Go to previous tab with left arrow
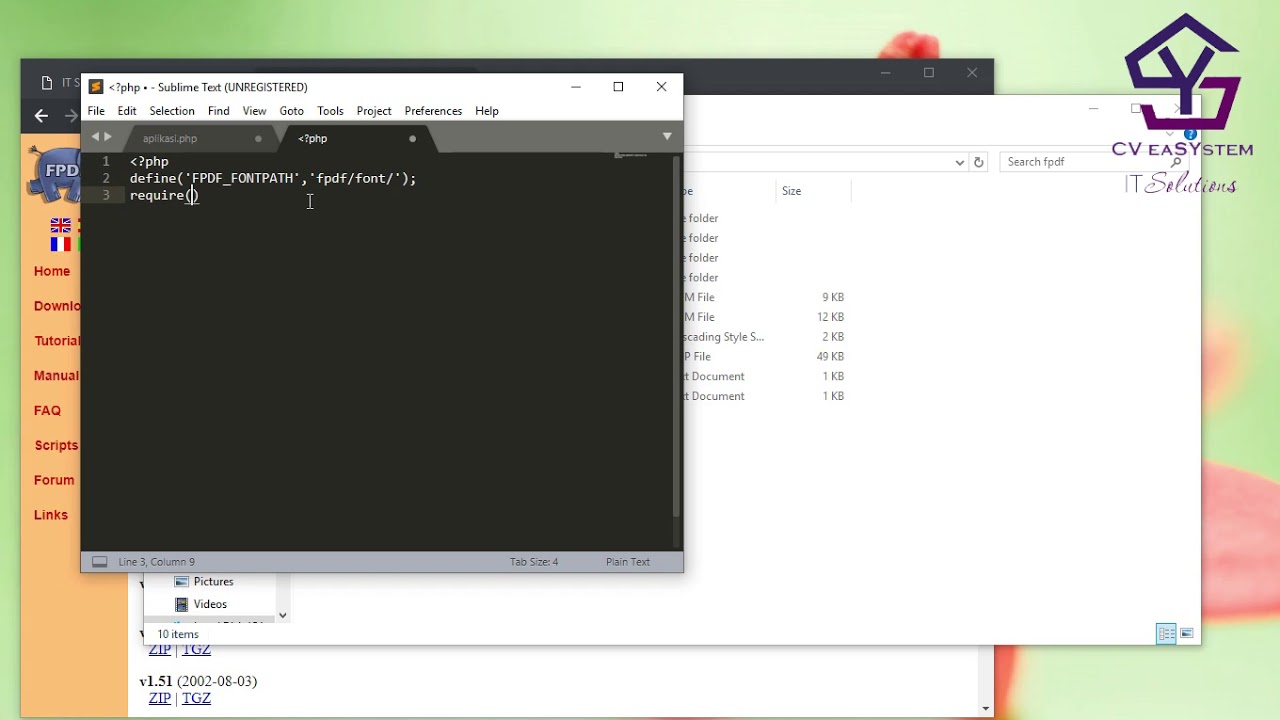Image resolution: width=1280 pixels, height=720 pixels. coord(95,137)
